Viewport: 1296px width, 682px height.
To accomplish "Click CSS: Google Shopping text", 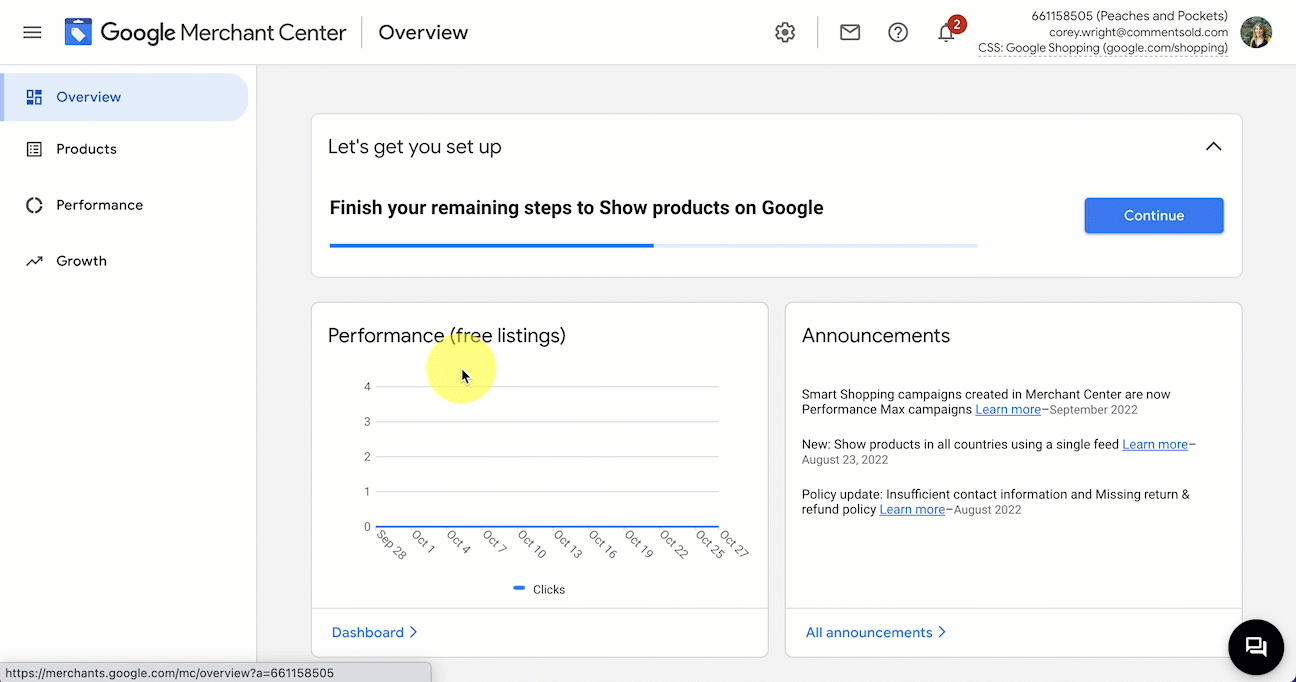I will (1103, 48).
